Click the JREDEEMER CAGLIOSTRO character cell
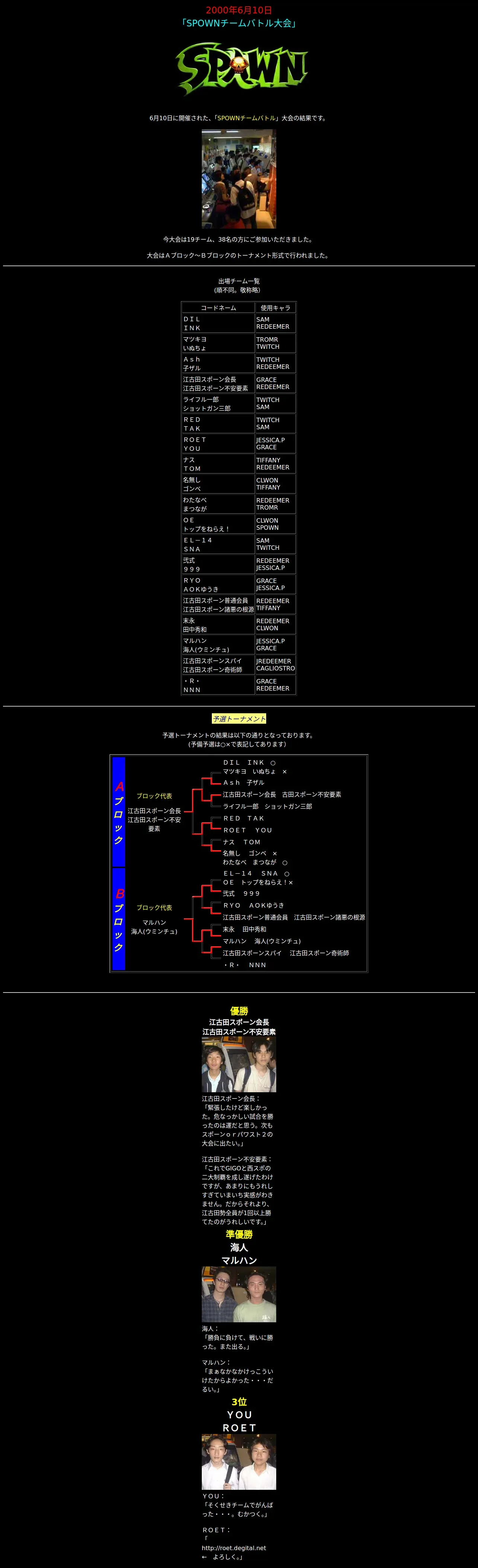The height and width of the screenshot is (1568, 478). point(275,665)
